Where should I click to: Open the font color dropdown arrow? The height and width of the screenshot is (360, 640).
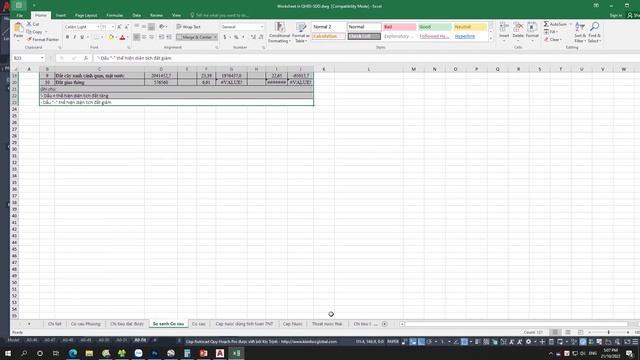(128, 37)
